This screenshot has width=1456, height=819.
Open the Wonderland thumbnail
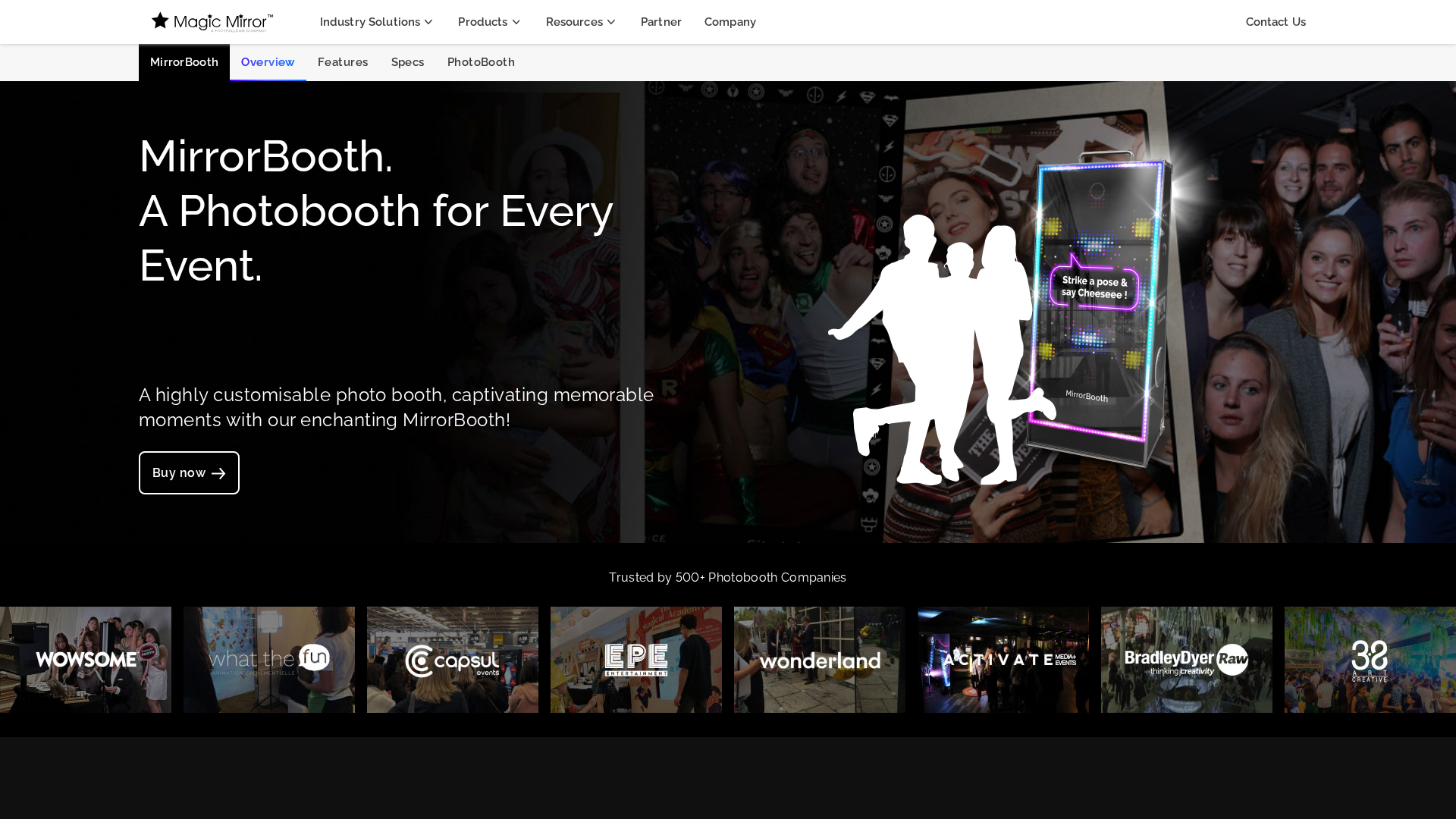click(x=820, y=660)
